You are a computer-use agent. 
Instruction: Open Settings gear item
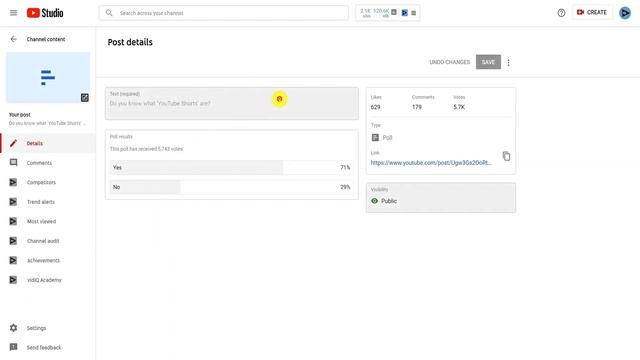coord(48,328)
